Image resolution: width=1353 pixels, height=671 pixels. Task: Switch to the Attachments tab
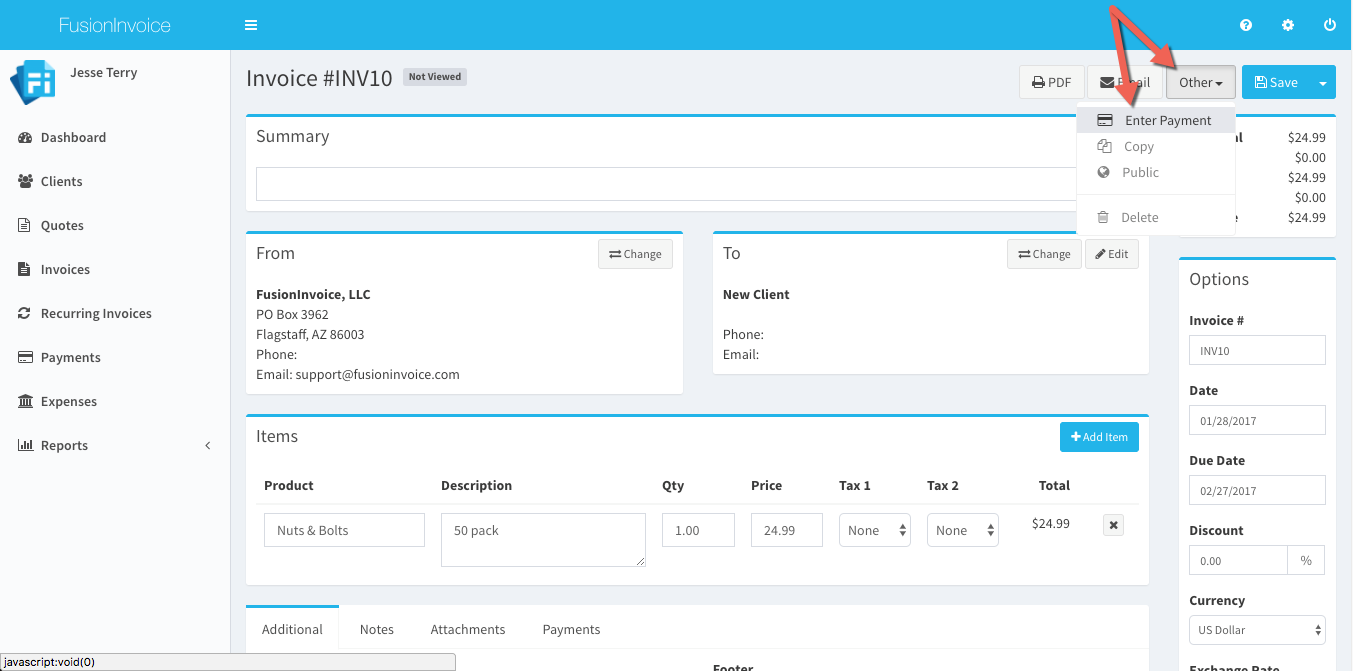tap(467, 629)
